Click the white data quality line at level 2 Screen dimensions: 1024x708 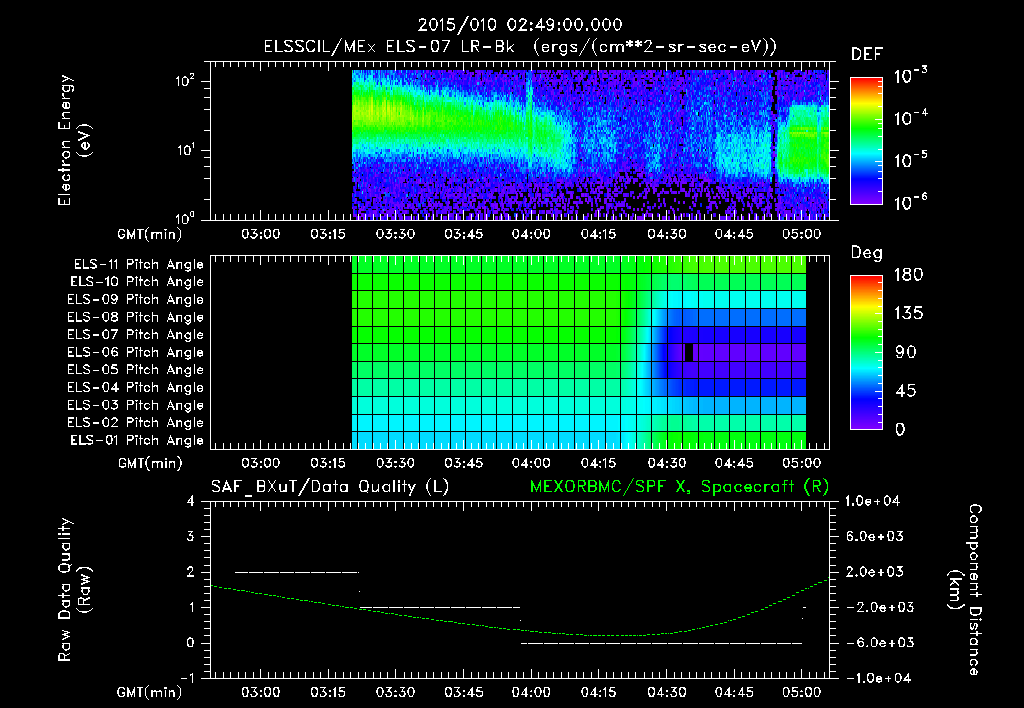[x=297, y=572]
